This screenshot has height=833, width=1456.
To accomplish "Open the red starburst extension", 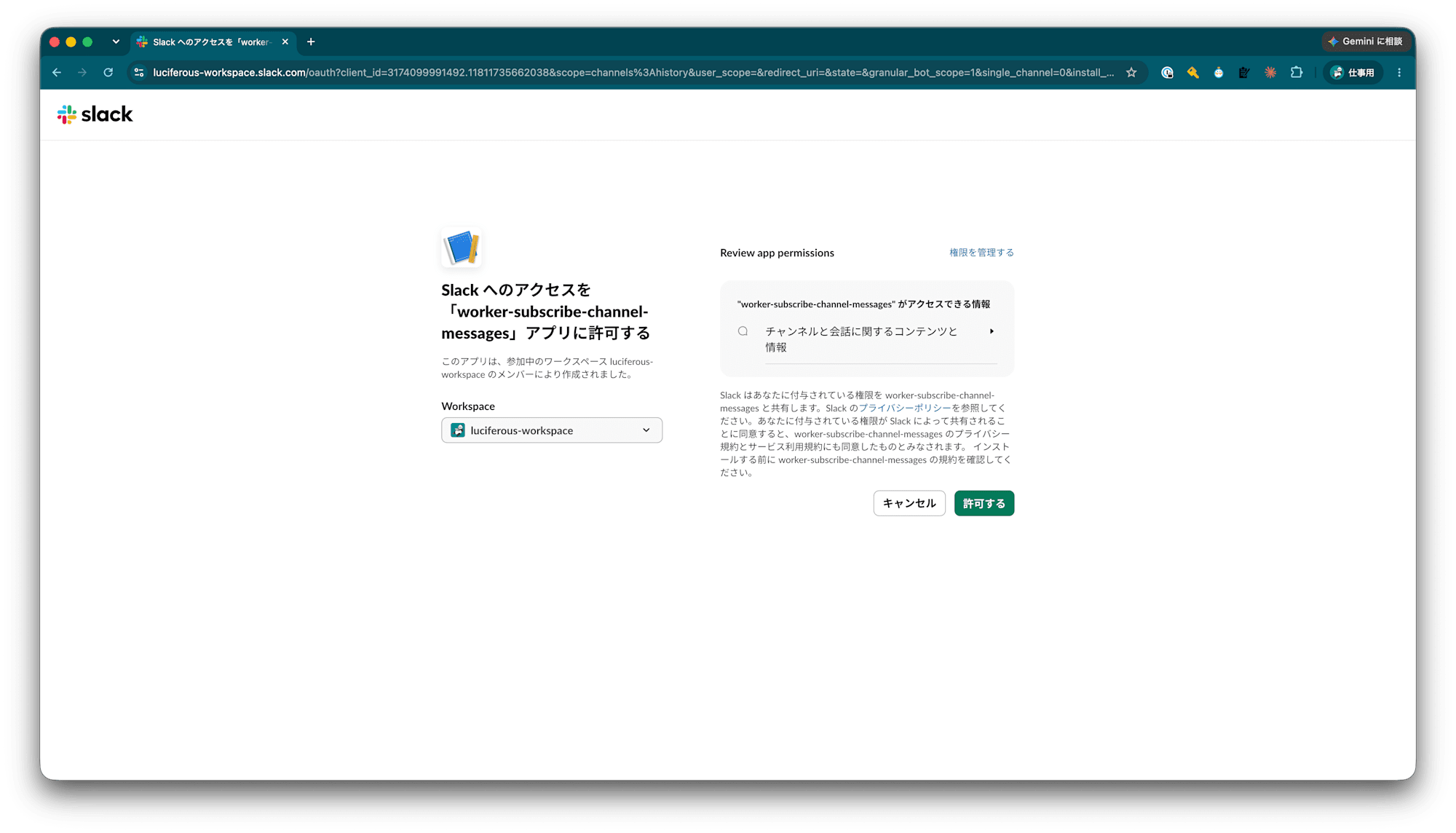I will [1270, 73].
